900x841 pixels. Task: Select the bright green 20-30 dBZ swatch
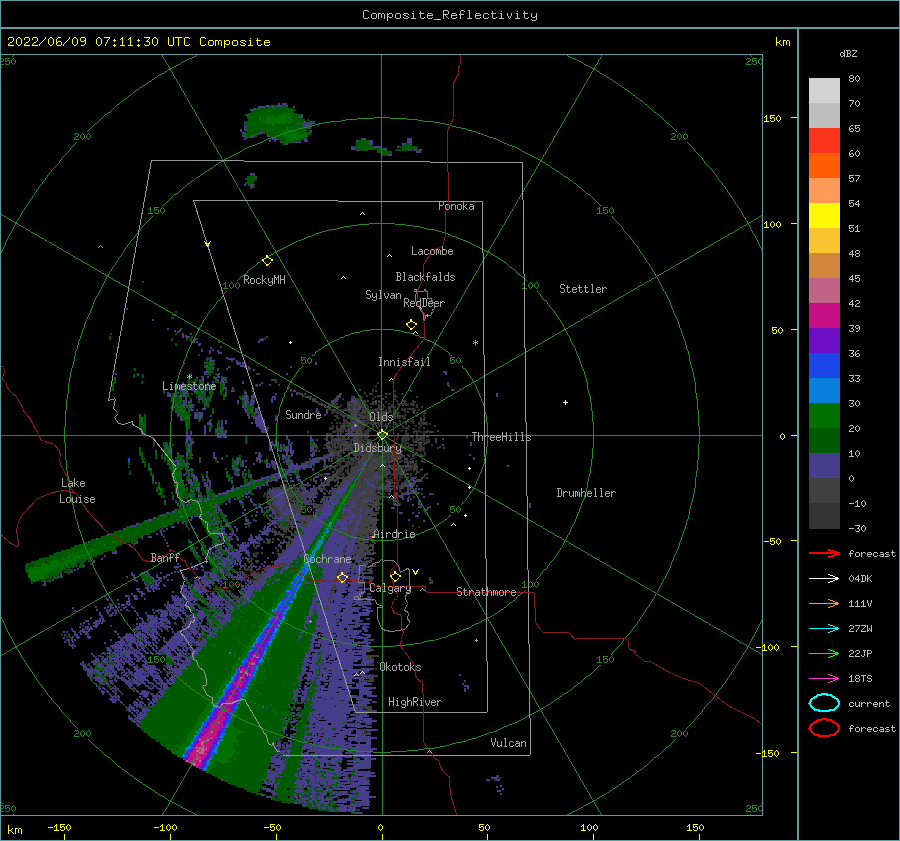point(824,416)
